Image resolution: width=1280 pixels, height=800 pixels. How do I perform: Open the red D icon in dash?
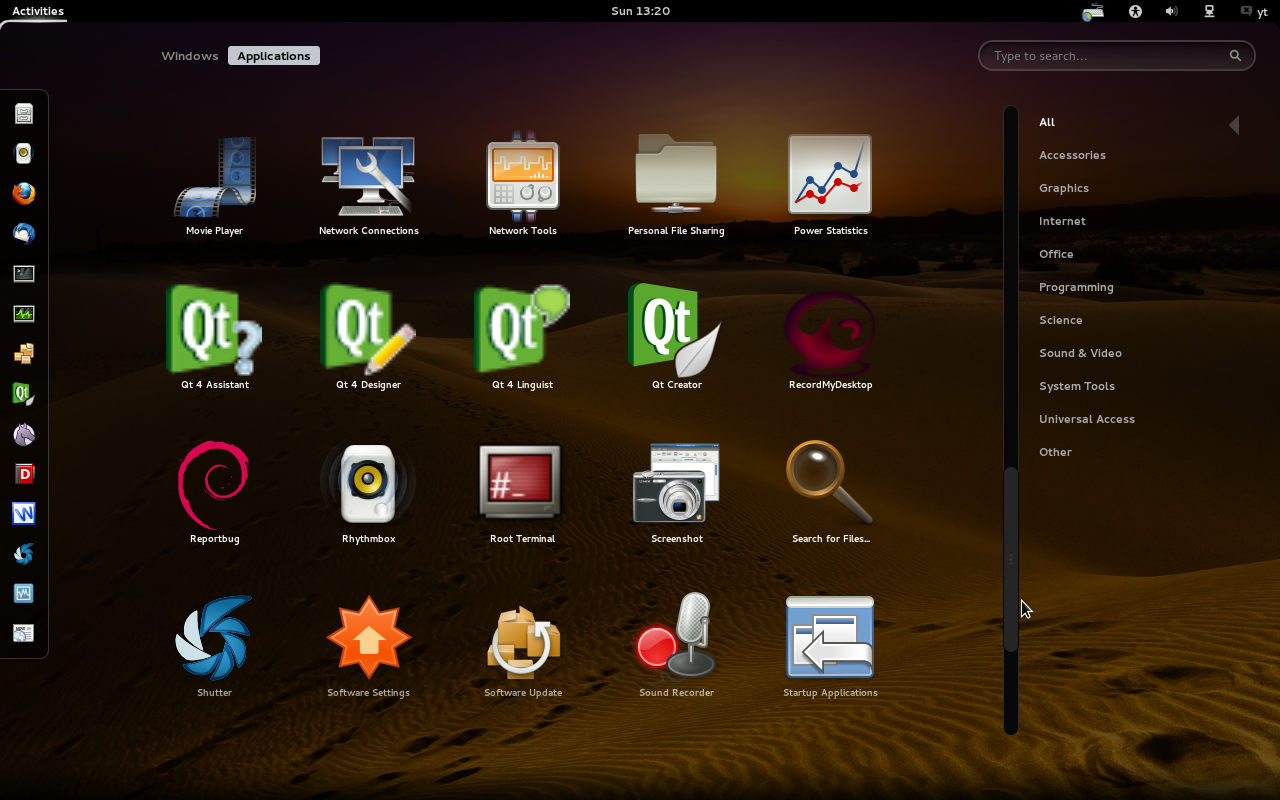(24, 473)
